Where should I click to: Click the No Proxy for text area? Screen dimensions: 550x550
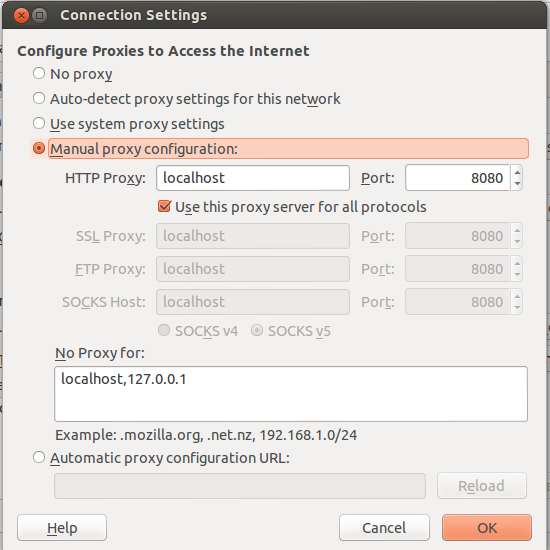click(291, 394)
